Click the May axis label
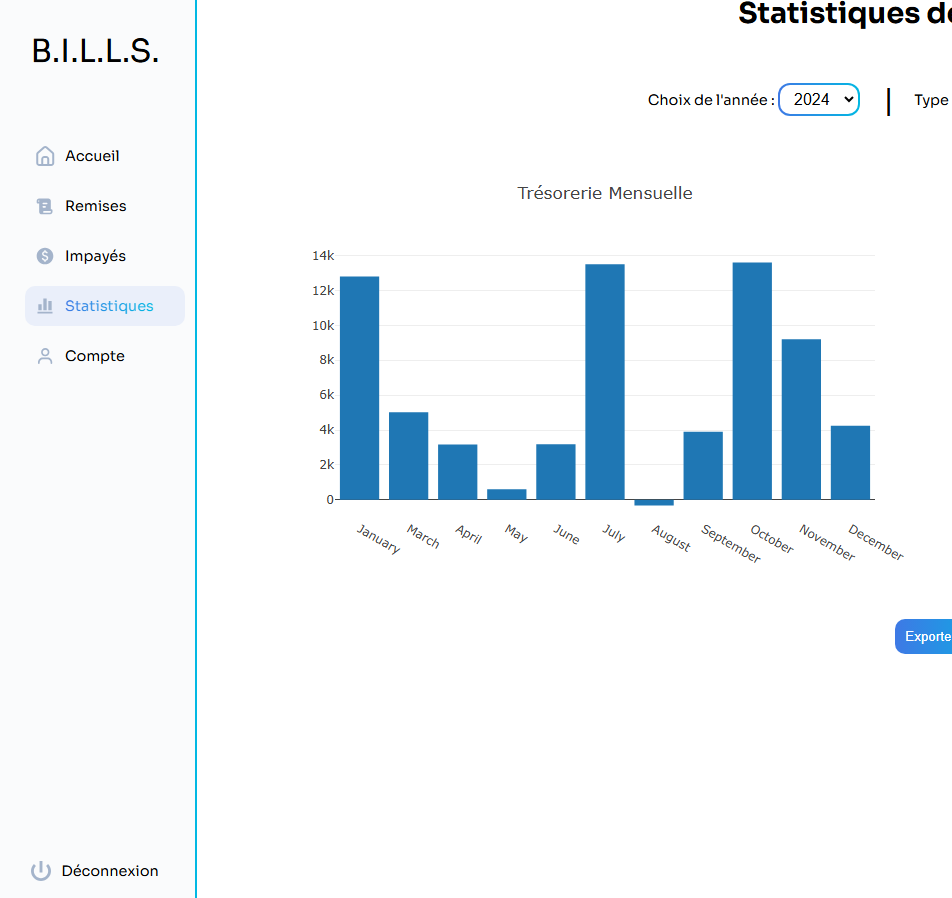 [x=517, y=533]
